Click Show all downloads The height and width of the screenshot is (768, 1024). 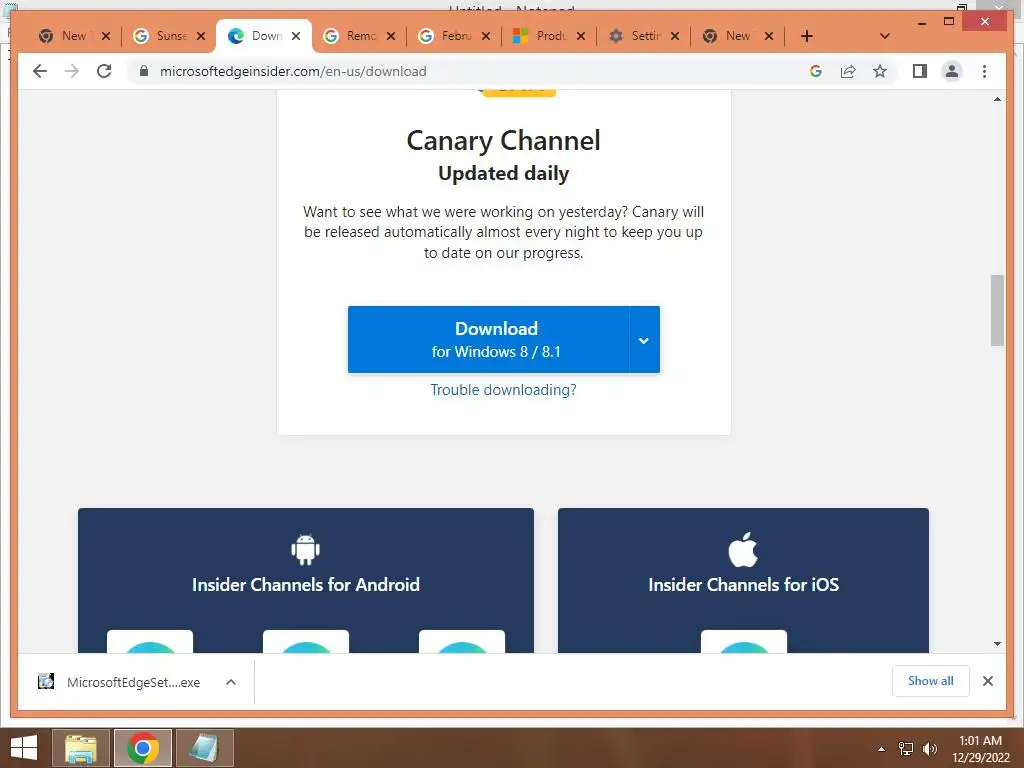pos(931,681)
